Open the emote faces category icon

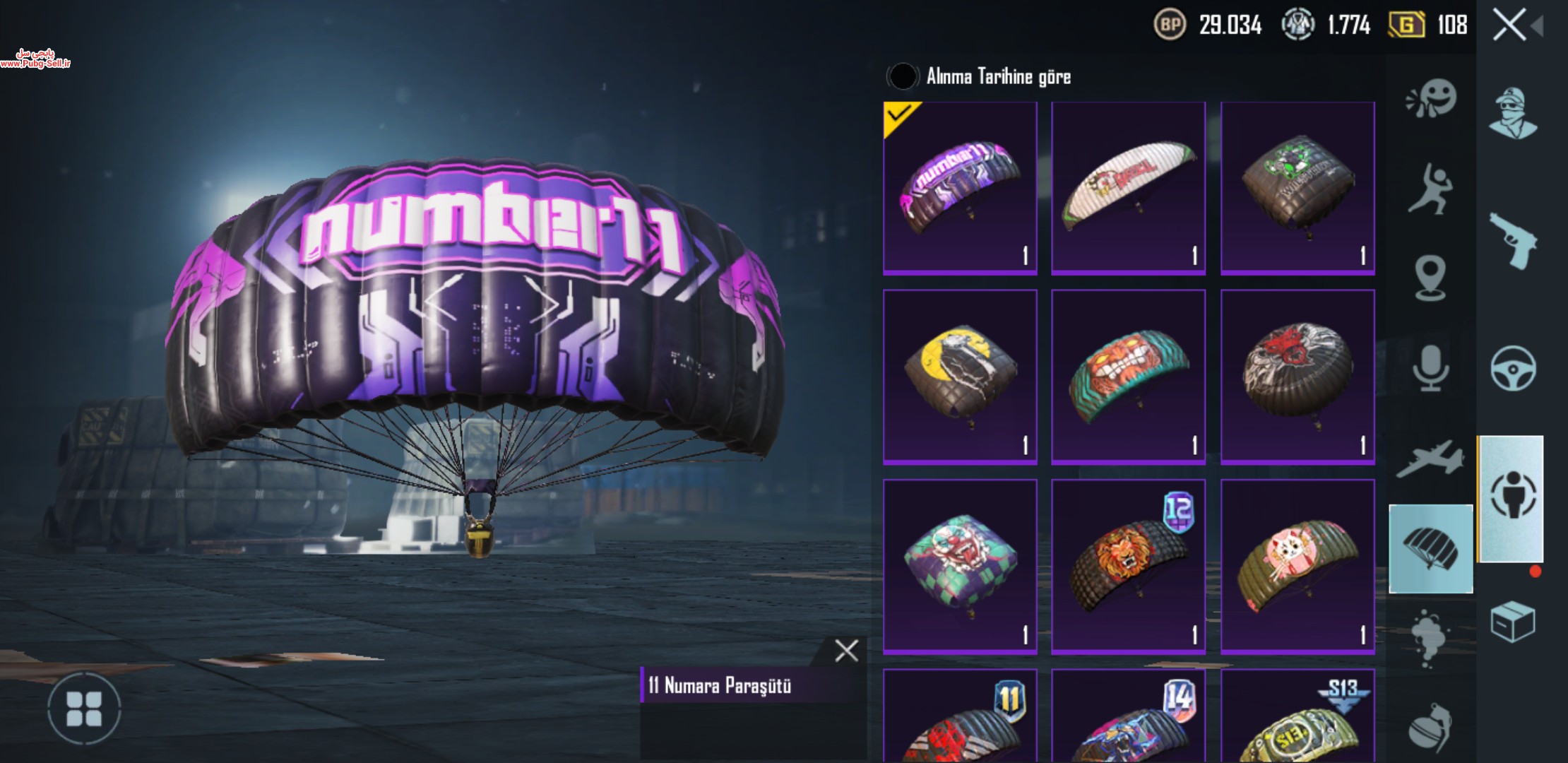pyautogui.click(x=1431, y=99)
